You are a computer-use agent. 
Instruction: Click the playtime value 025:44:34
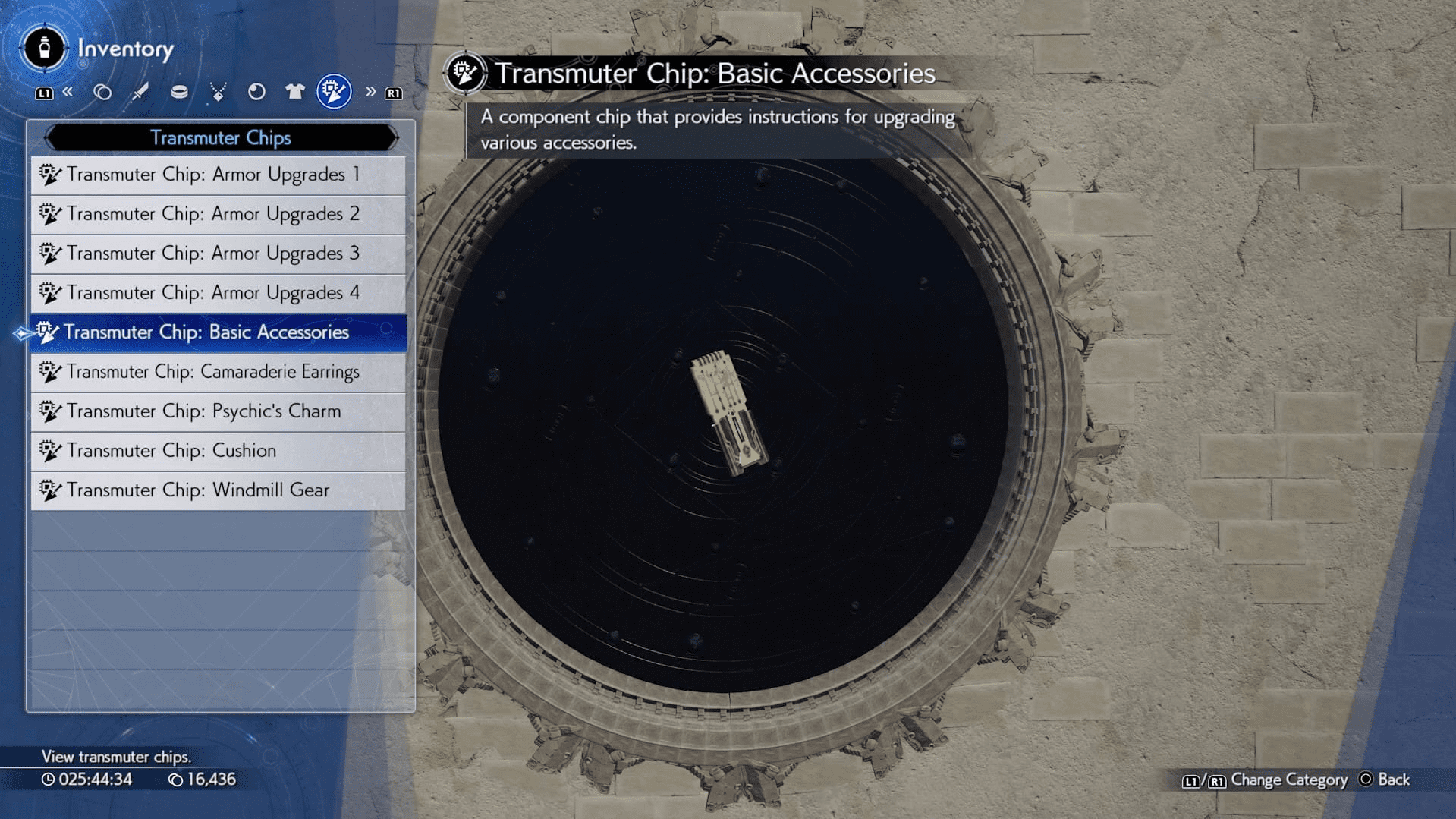coord(96,780)
